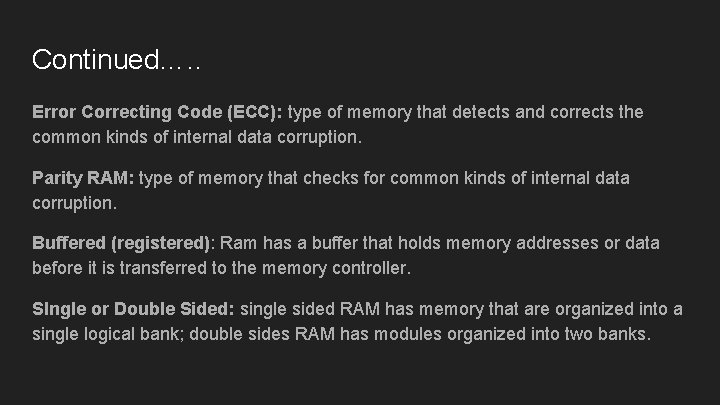
Task: Click the text 'single sided RAM has memory'
Action: pyautogui.click(x=348, y=309)
